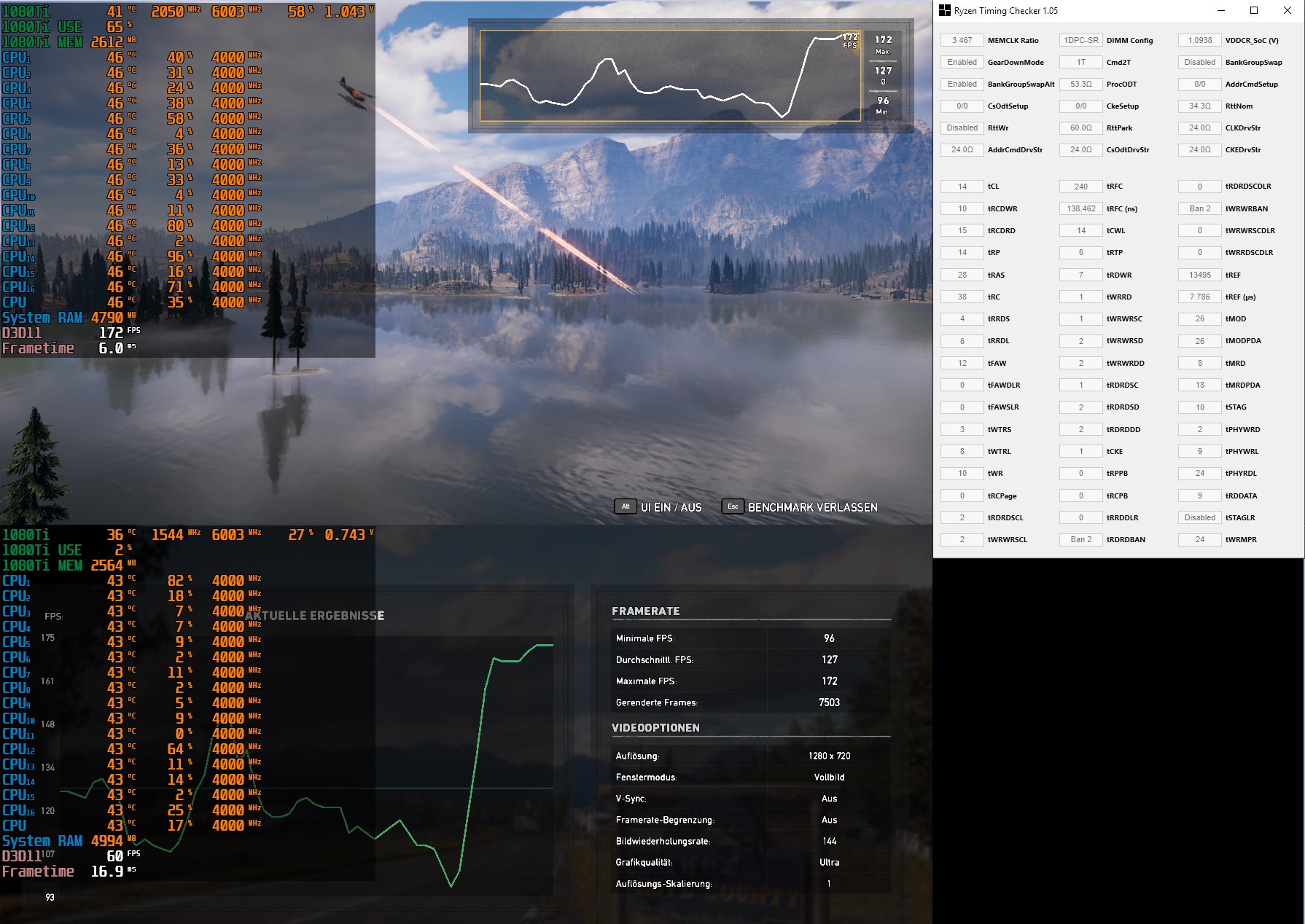Click the Durchschnittl. FPS value 127
This screenshot has width=1305, height=924.
click(830, 659)
